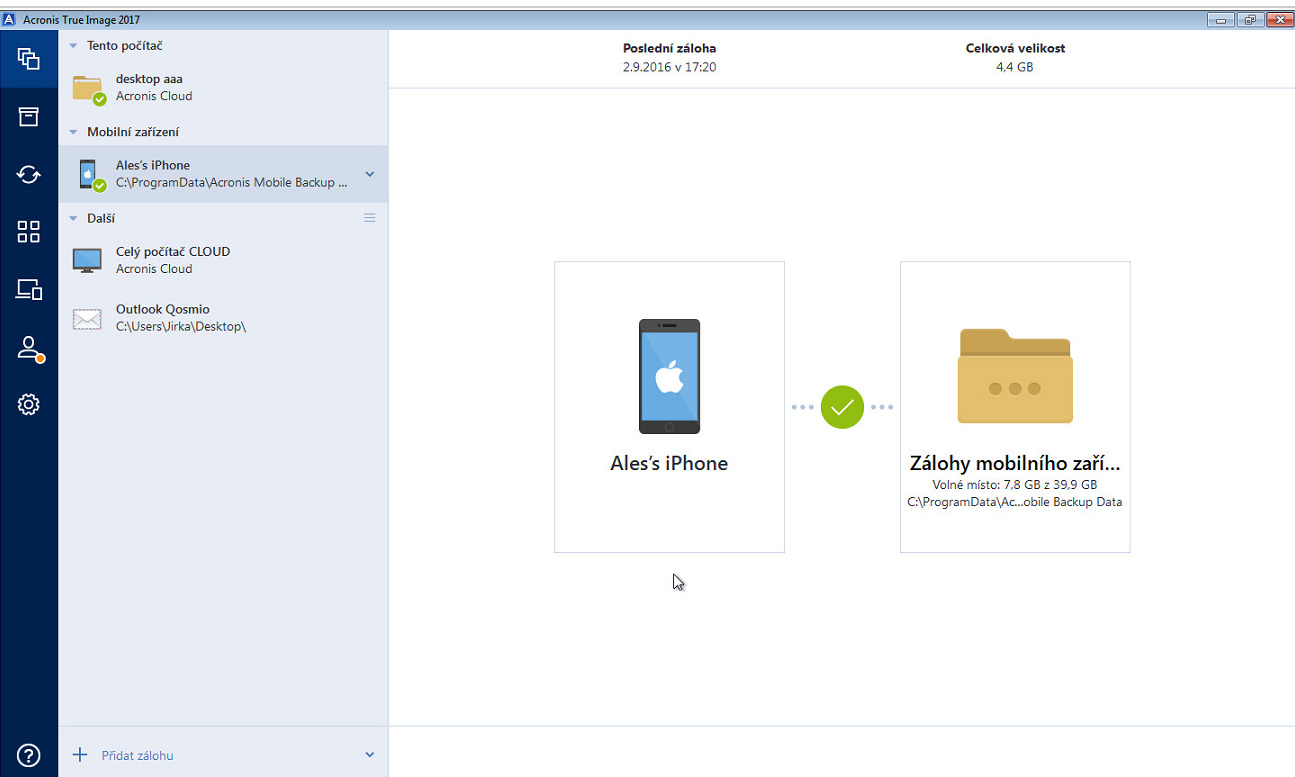The width and height of the screenshot is (1295, 777).
Task: Open the Account icon with notification dot
Action: click(x=30, y=349)
